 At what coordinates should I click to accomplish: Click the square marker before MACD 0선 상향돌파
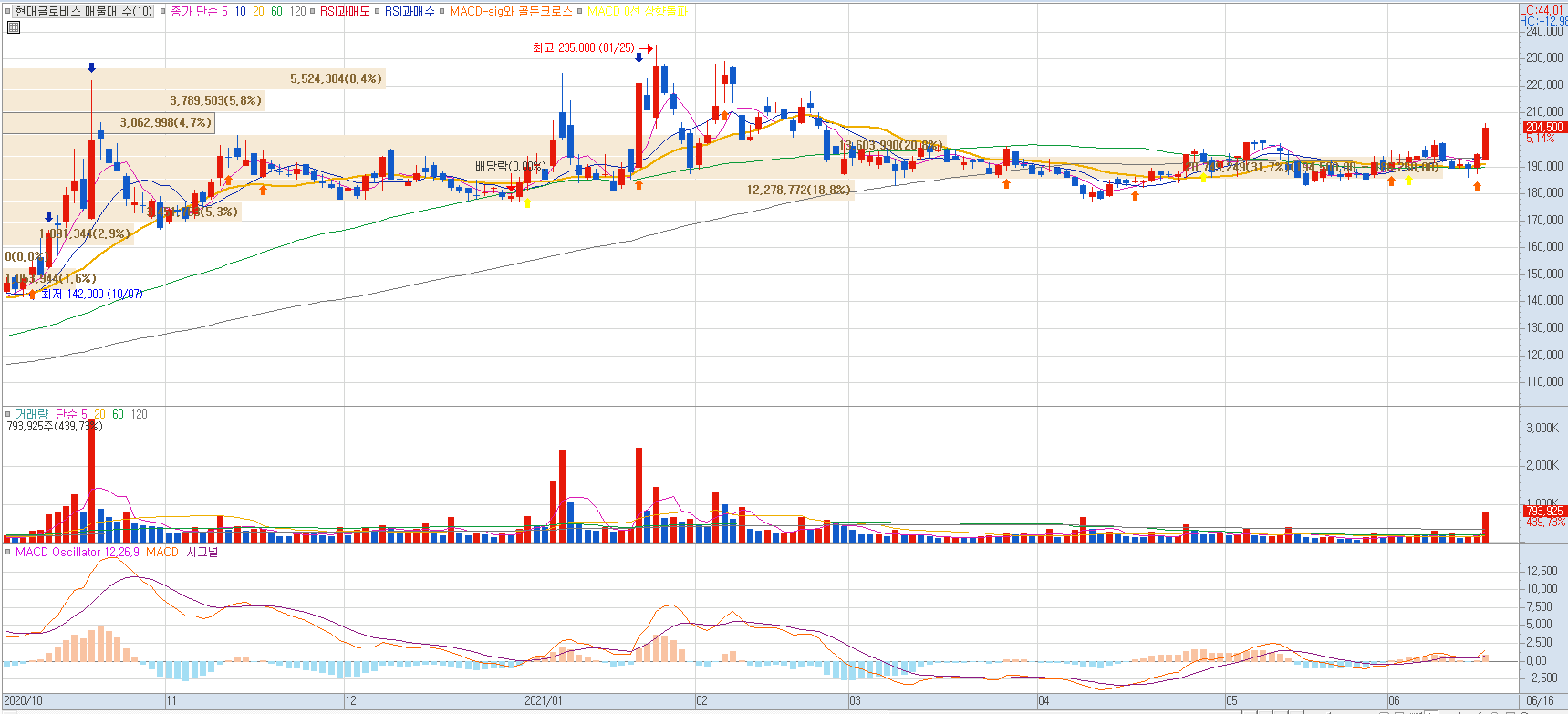pyautogui.click(x=580, y=12)
